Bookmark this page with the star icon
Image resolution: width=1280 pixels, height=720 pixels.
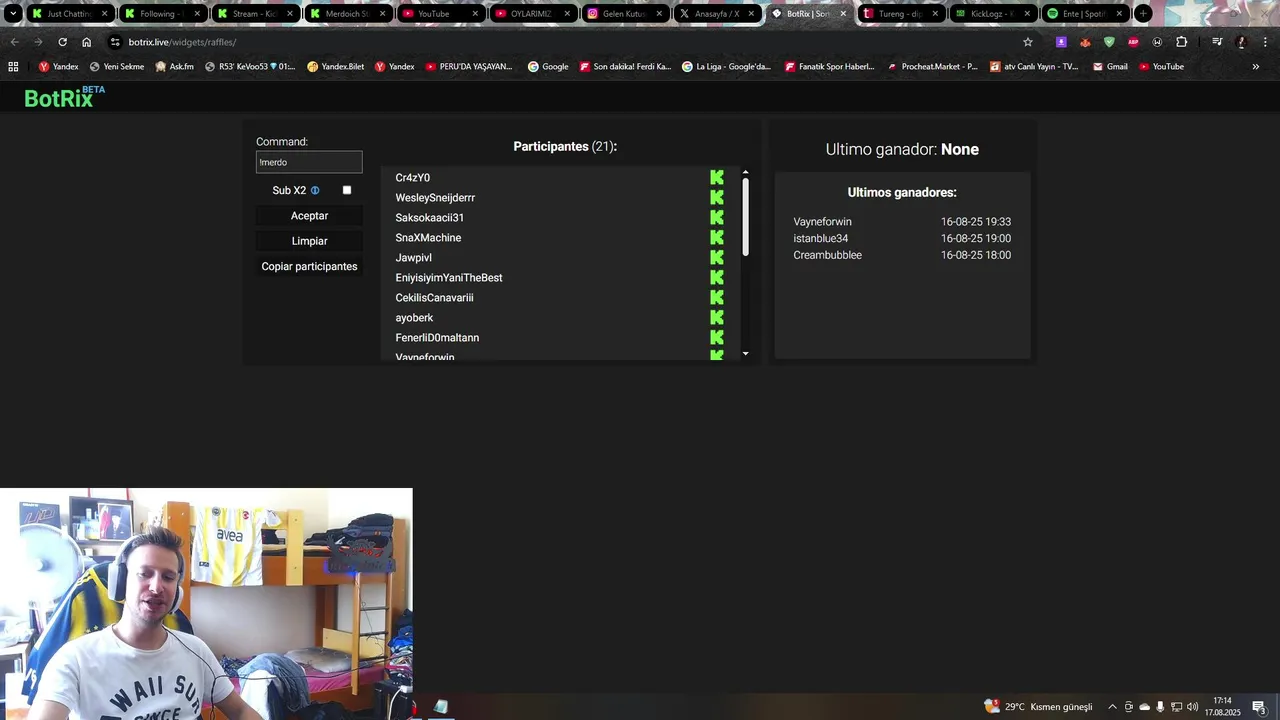1027,42
